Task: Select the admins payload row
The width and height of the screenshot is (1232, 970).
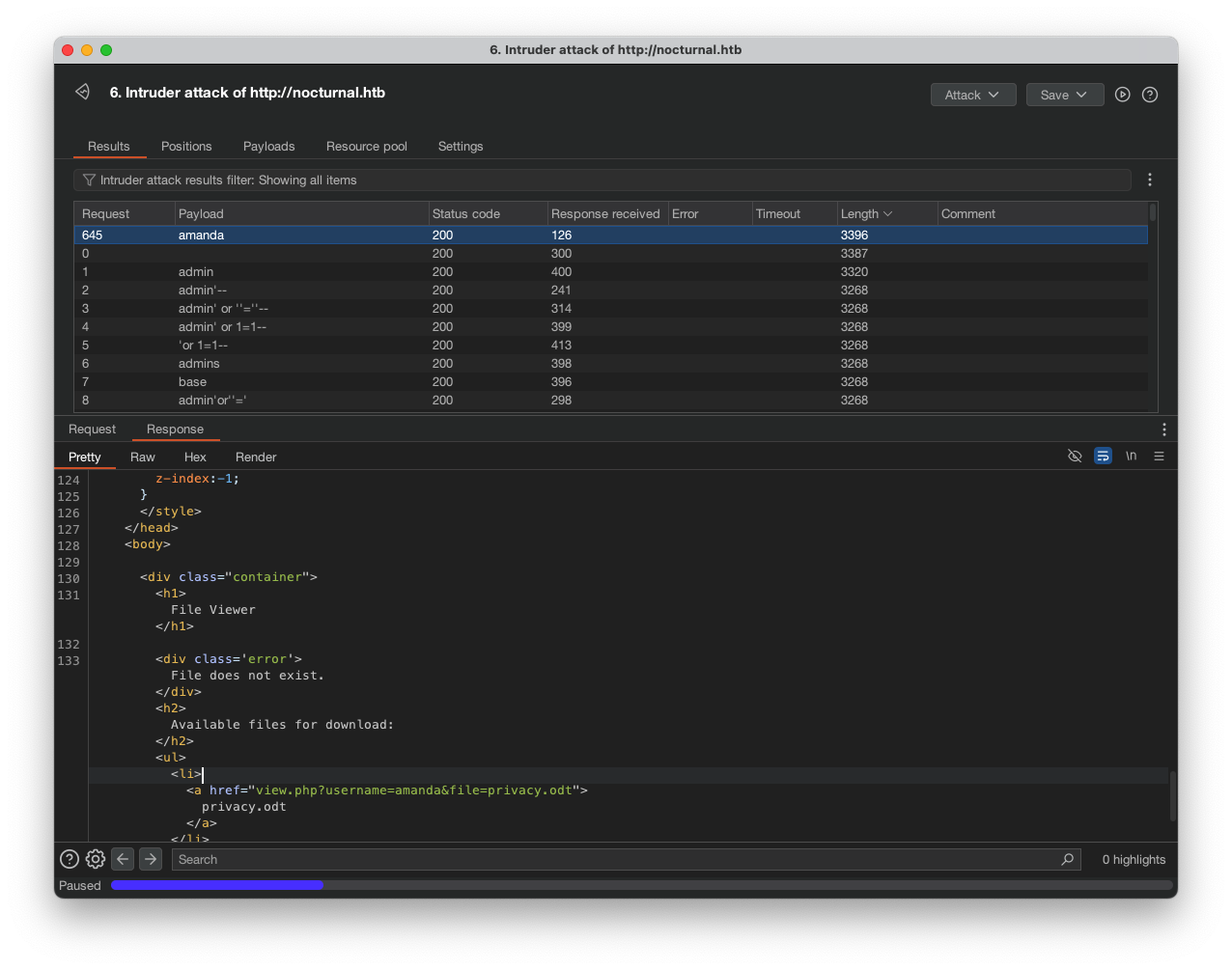Action: (x=611, y=364)
